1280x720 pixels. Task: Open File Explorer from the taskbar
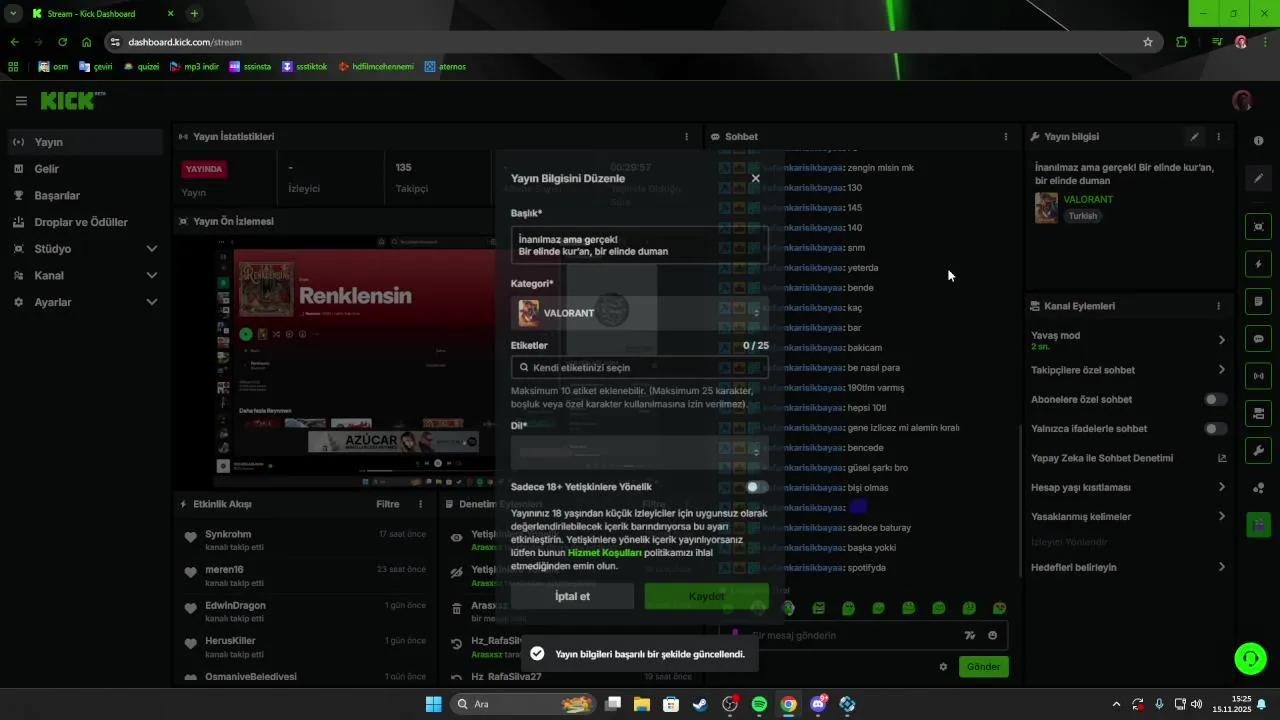tap(641, 704)
